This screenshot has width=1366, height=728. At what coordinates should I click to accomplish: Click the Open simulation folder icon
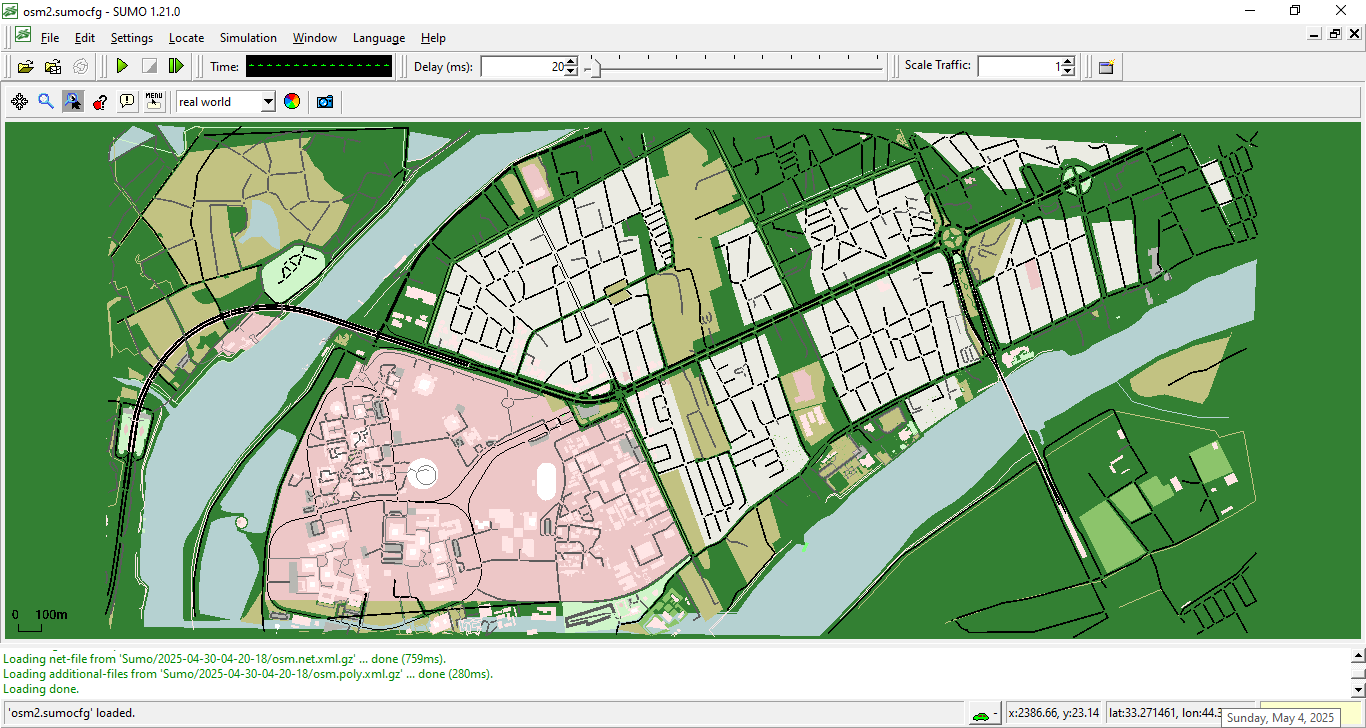tap(25, 67)
